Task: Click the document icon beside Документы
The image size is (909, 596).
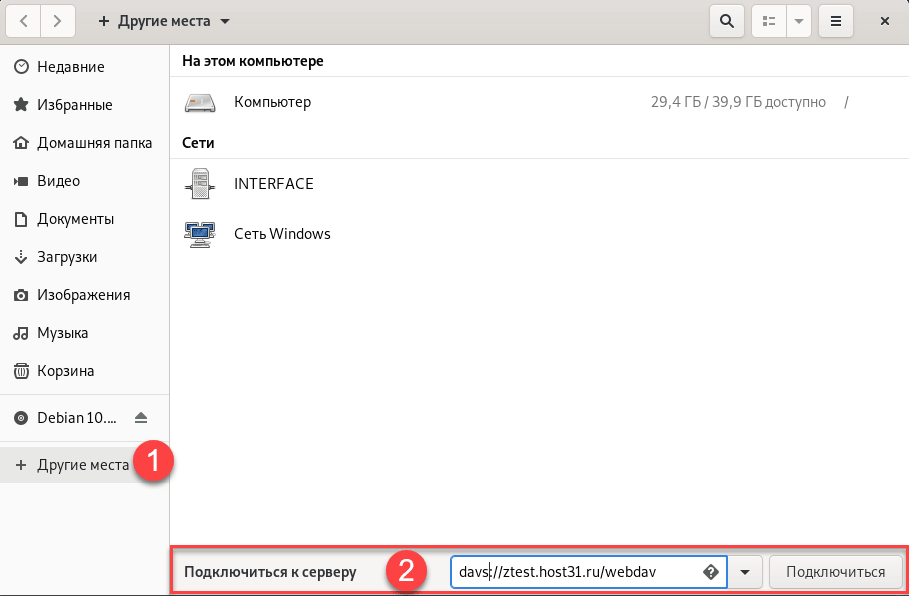Action: coord(21,219)
